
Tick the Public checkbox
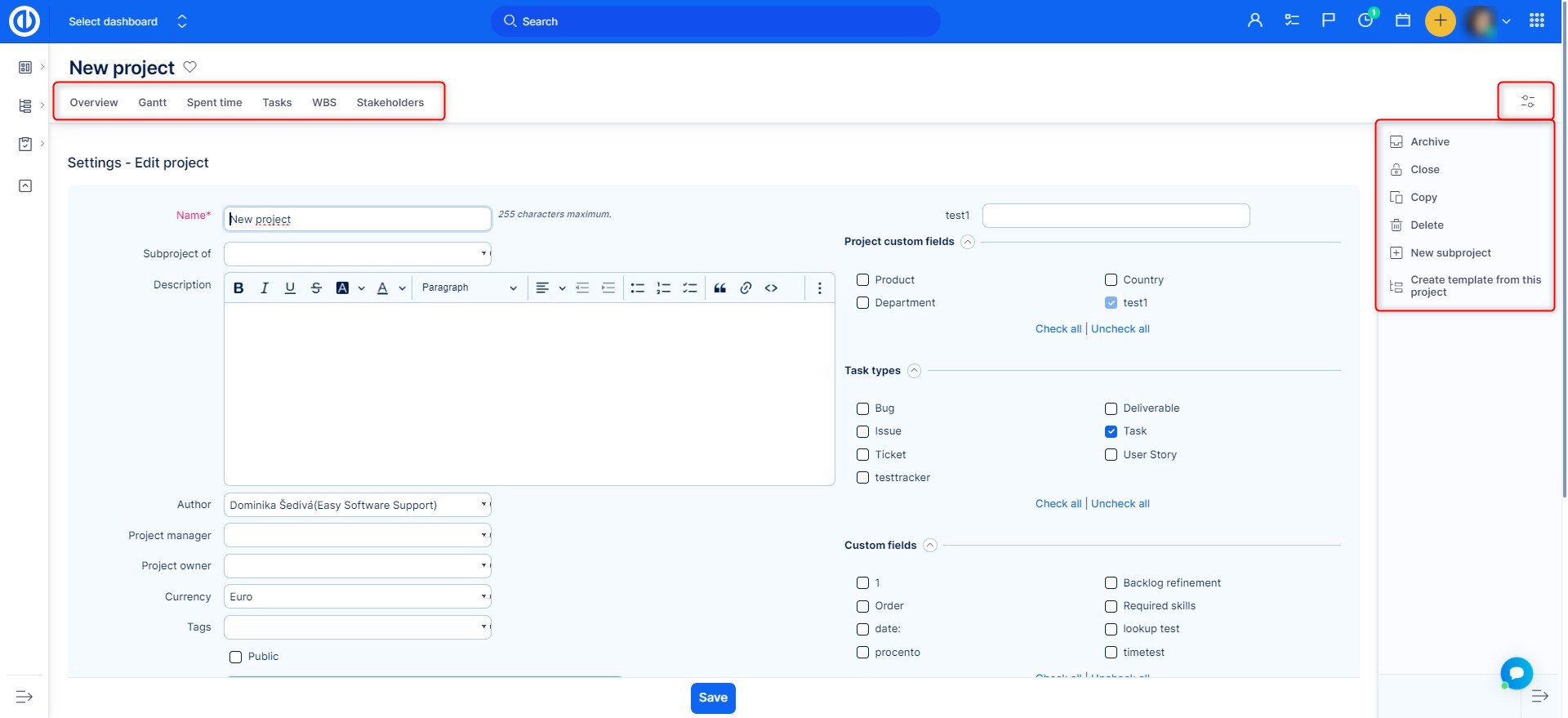coord(236,657)
